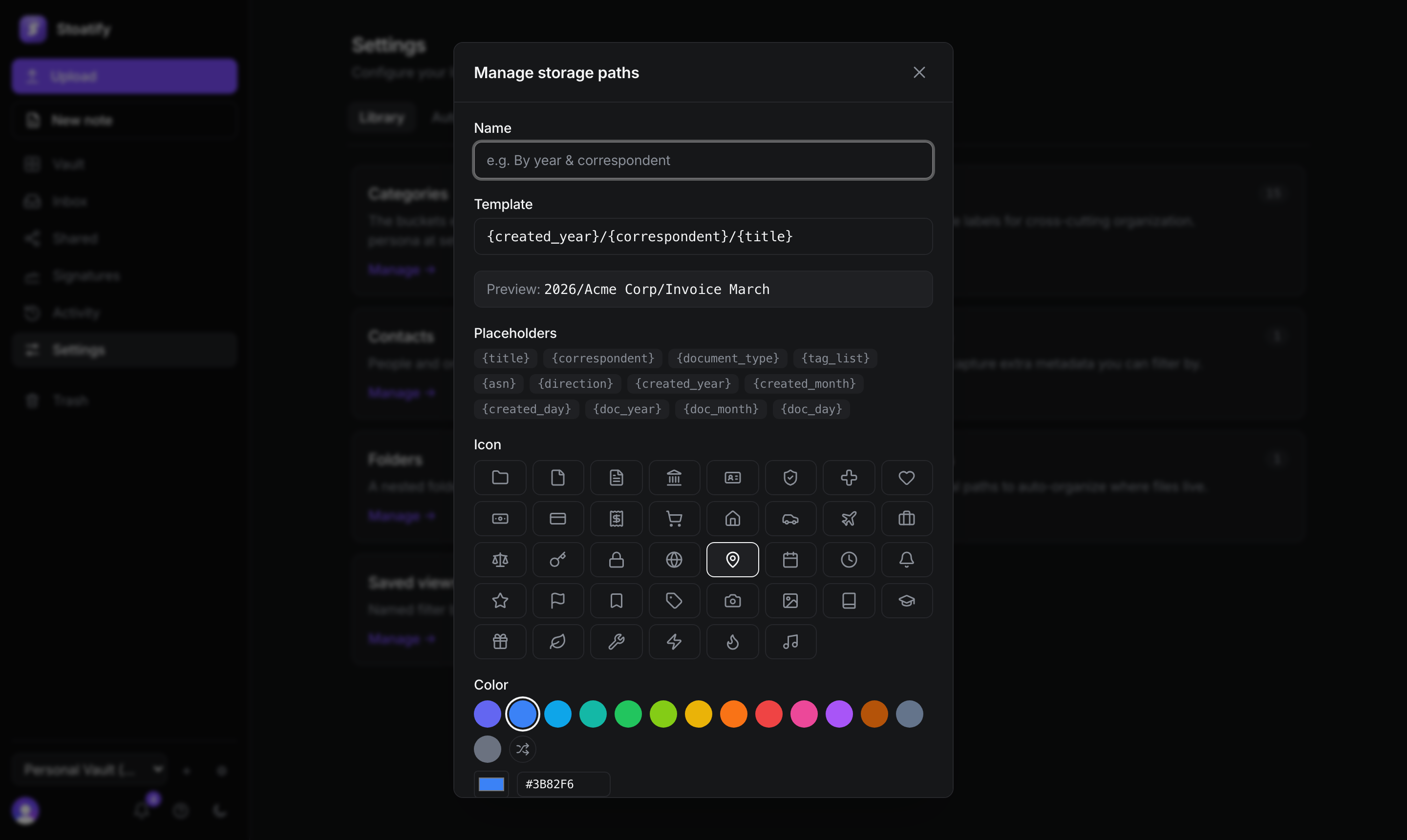Image resolution: width=1407 pixels, height=840 pixels.
Task: Open the native color picker swatch
Action: click(x=491, y=784)
